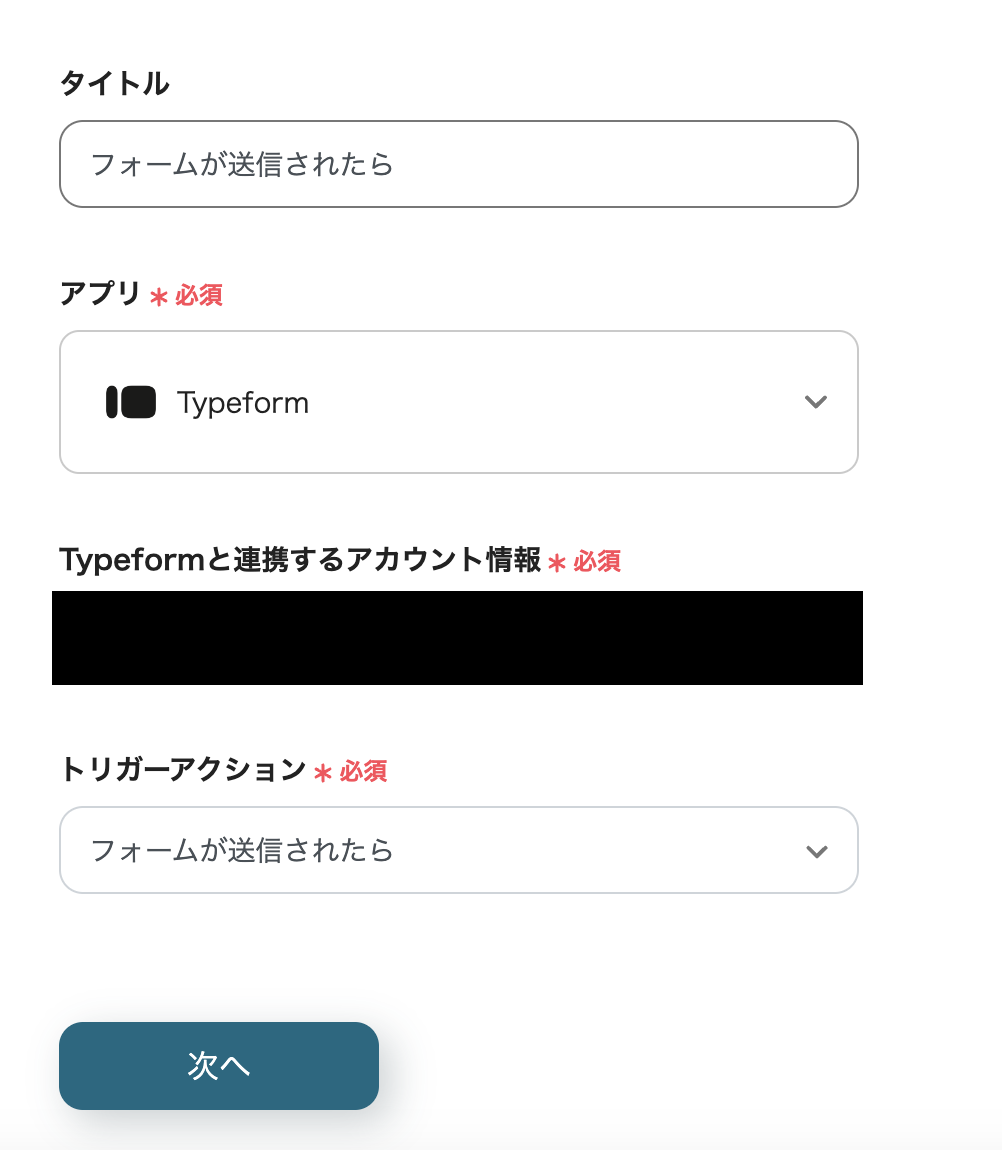
Task: Select the Typeform text in app selector
Action: 243,403
